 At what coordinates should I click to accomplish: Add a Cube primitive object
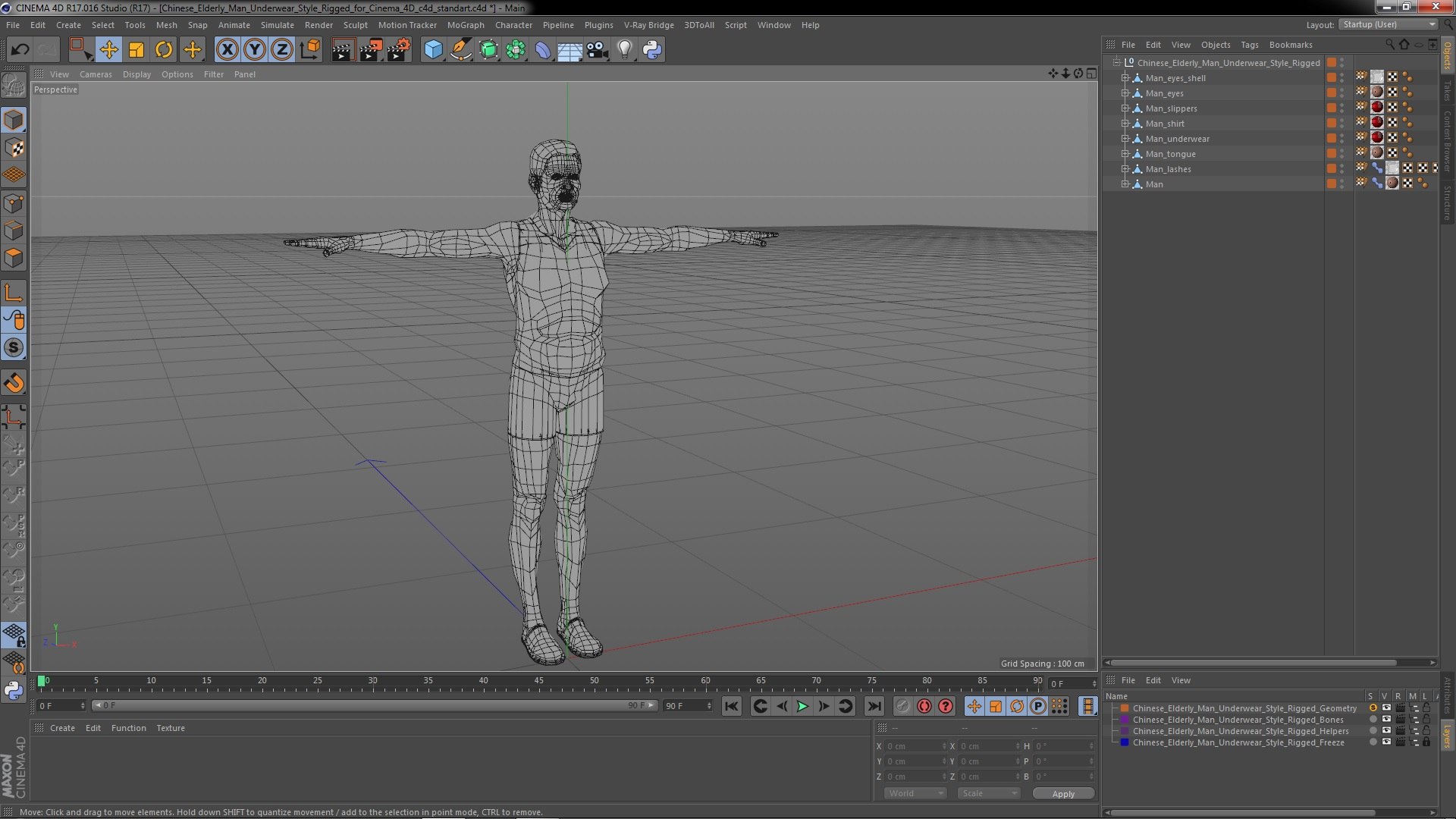pos(433,50)
